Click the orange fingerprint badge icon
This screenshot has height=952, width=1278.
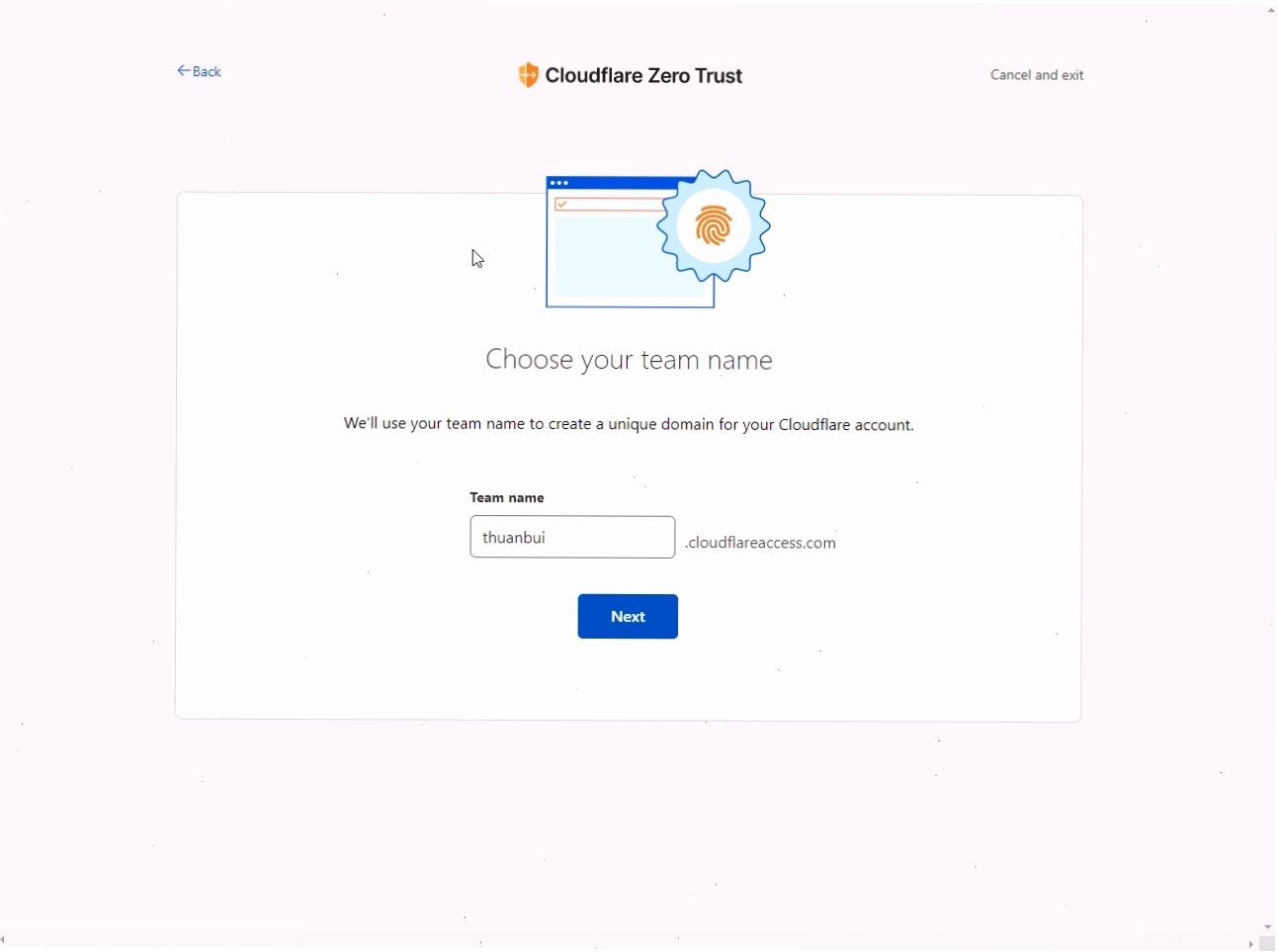[x=714, y=226]
